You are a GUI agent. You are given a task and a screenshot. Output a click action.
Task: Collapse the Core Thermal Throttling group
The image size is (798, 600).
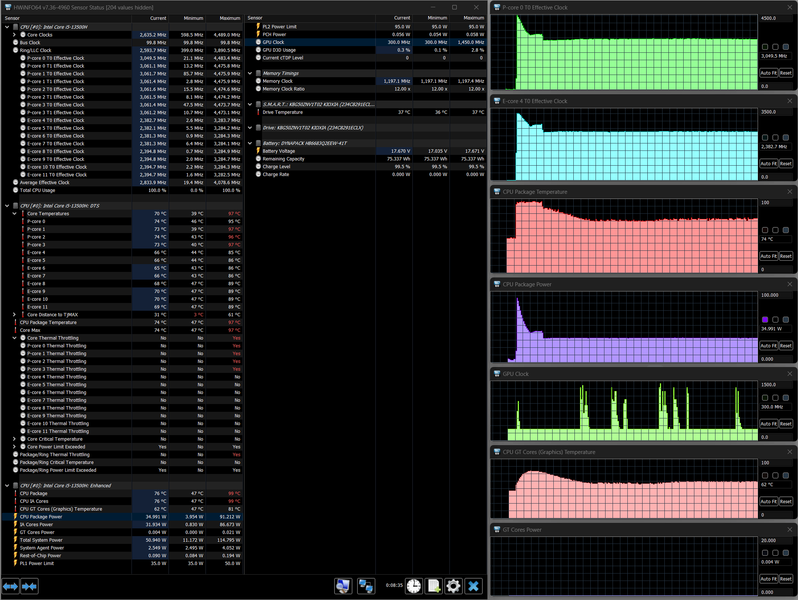14,337
